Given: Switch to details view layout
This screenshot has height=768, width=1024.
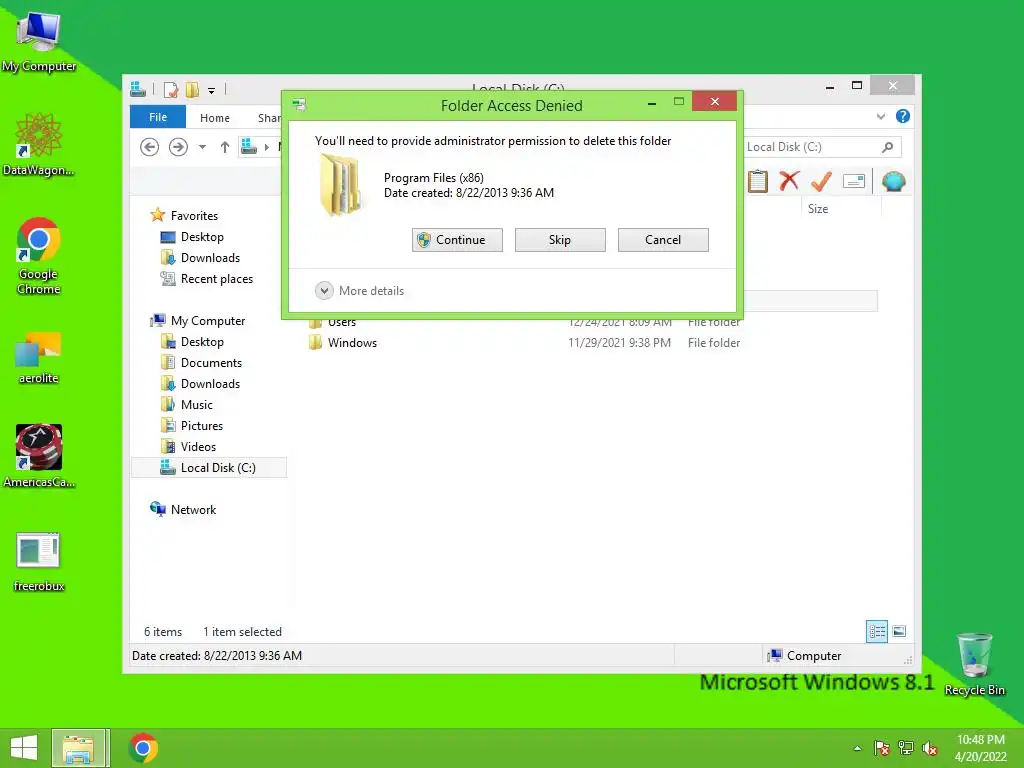Looking at the screenshot, I should click(876, 631).
